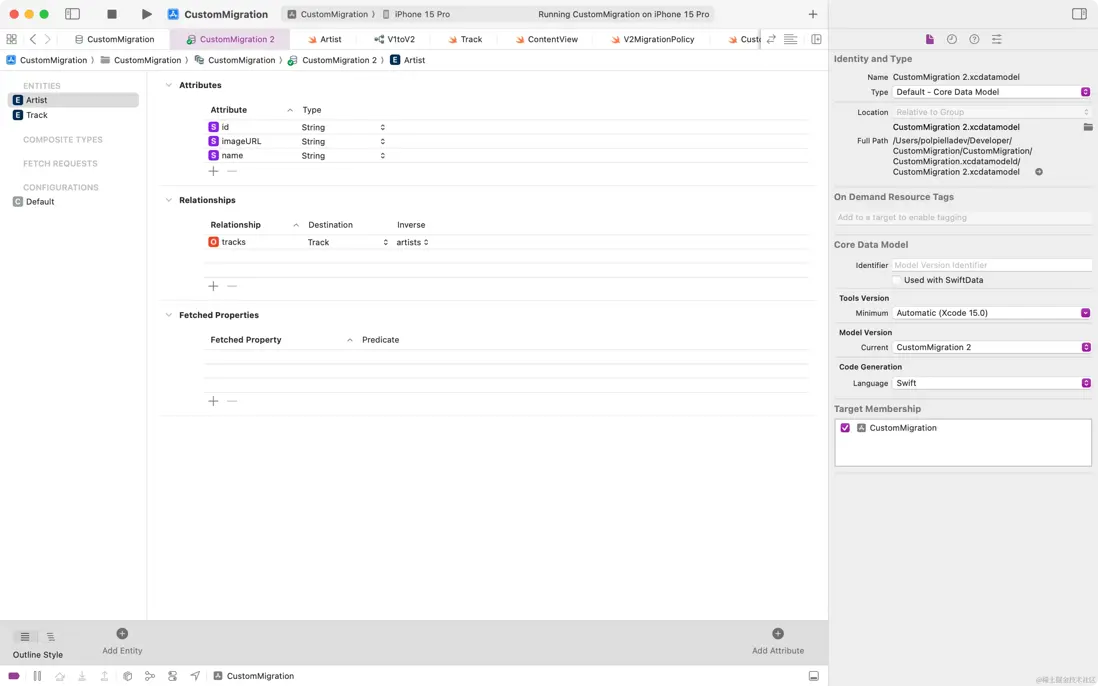Switch to table editor style
This screenshot has height=686, width=1098.
[x=25, y=636]
